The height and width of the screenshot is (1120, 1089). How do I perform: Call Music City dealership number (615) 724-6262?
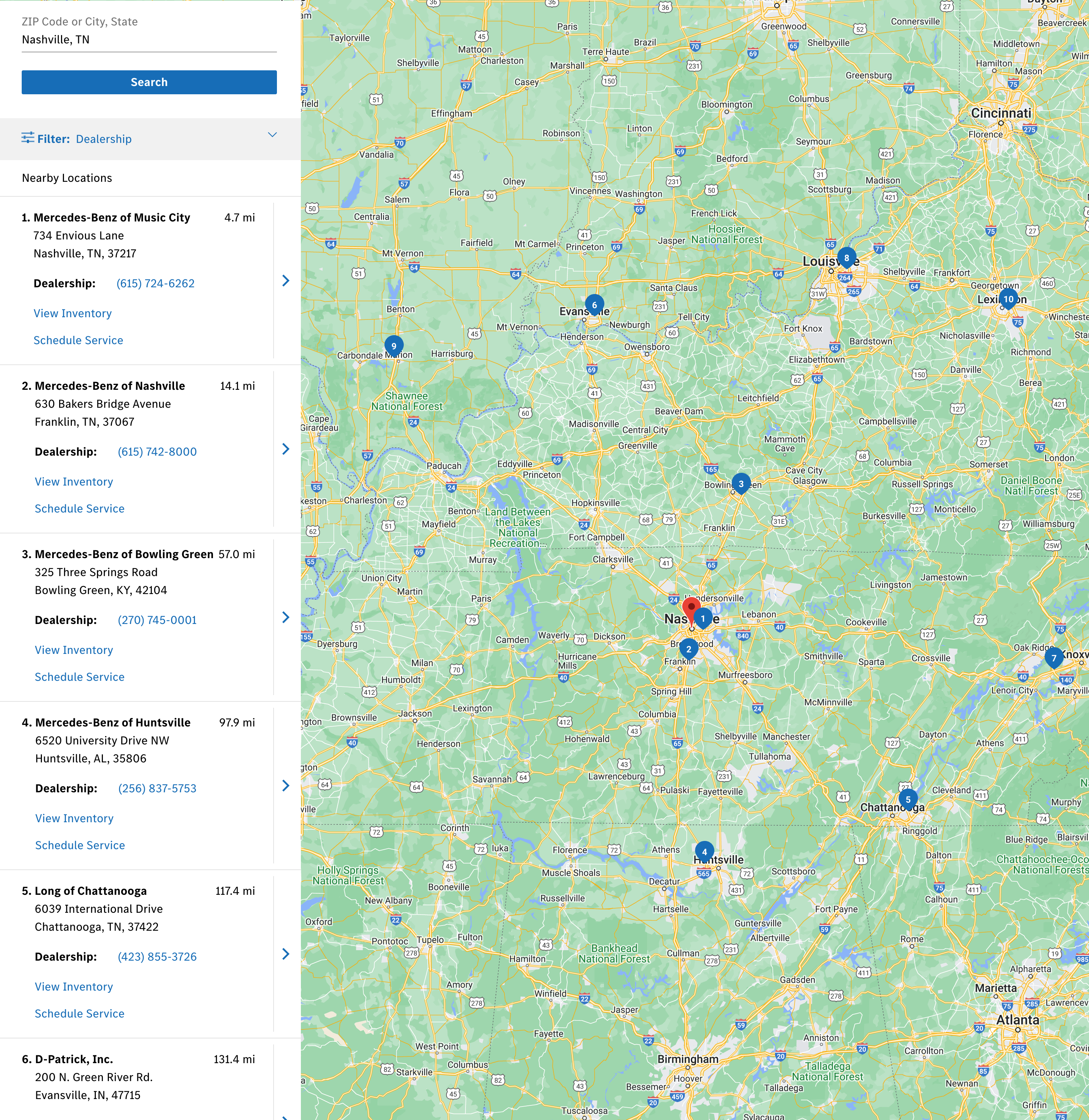[x=155, y=283]
